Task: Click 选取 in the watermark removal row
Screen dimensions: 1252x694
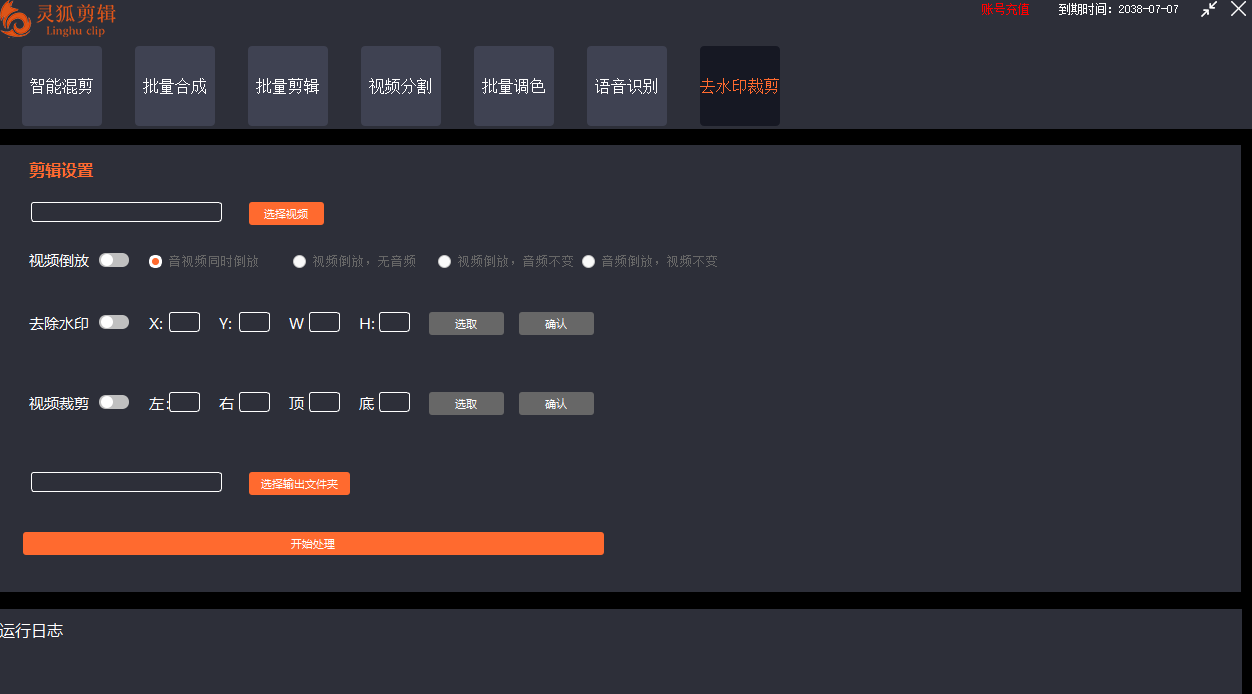Action: tap(466, 322)
